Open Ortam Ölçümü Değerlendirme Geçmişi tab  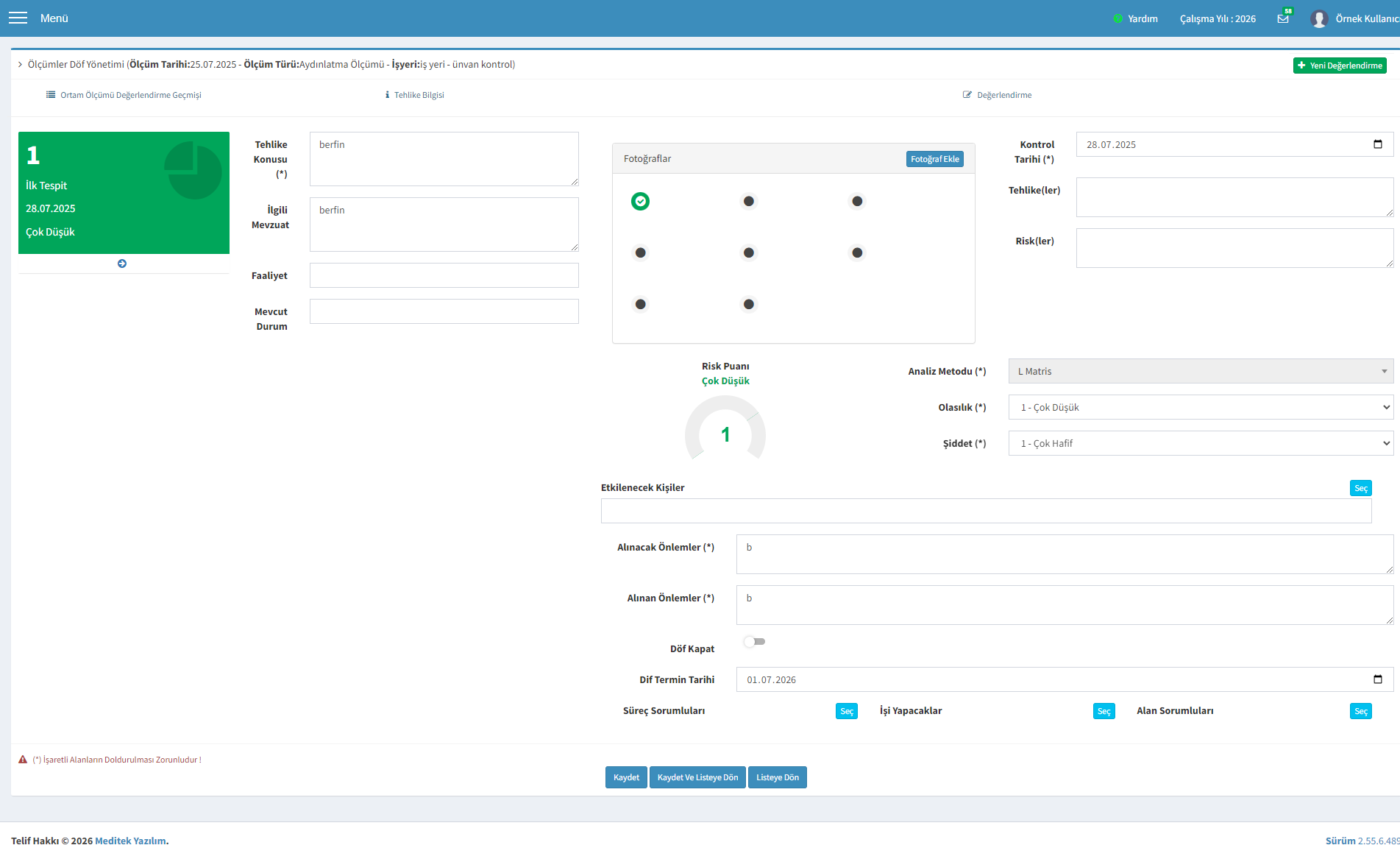(124, 95)
